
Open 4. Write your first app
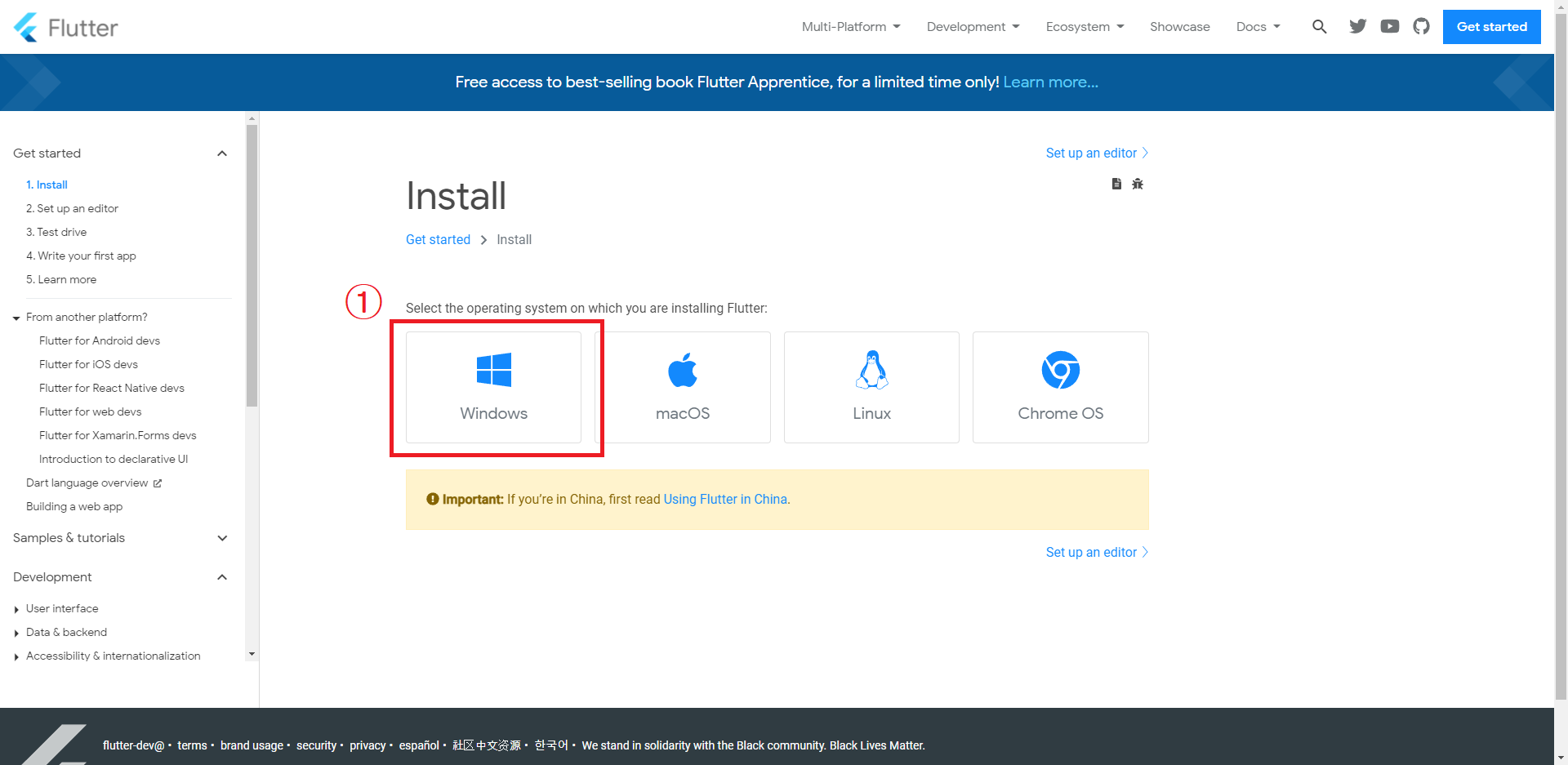(x=81, y=256)
